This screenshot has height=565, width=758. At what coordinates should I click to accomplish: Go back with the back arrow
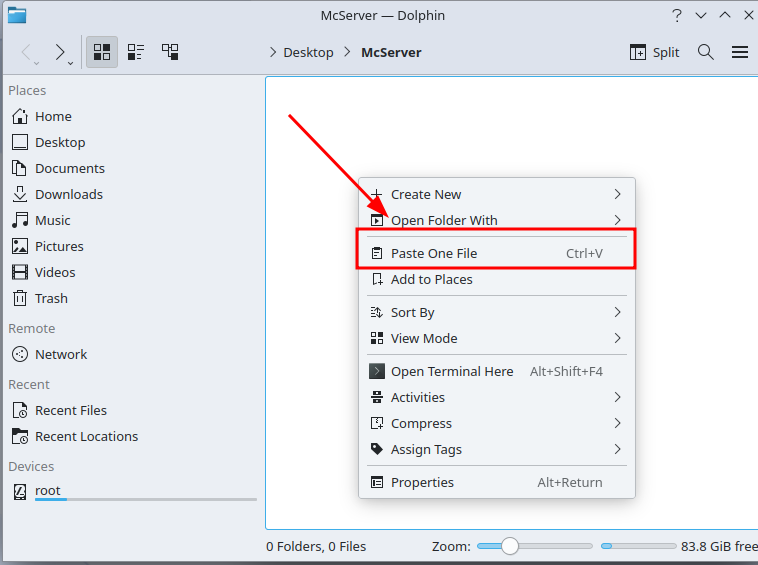click(x=27, y=52)
